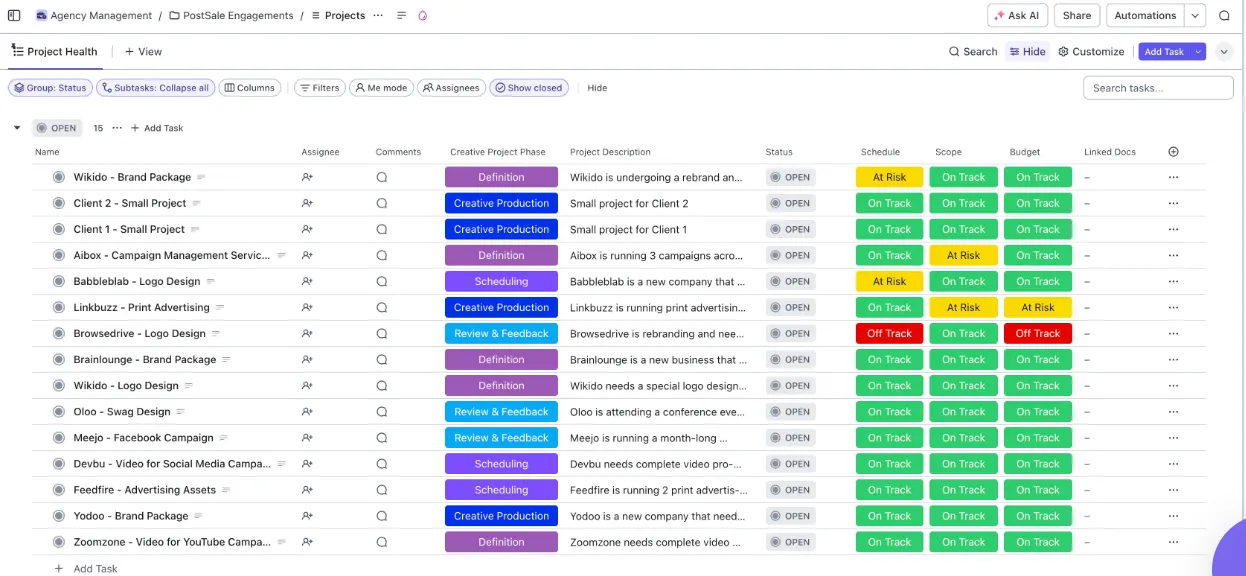Open OPEN status dropdown for Linkbuzz row
The width and height of the screenshot is (1246, 576).
pyautogui.click(x=791, y=307)
